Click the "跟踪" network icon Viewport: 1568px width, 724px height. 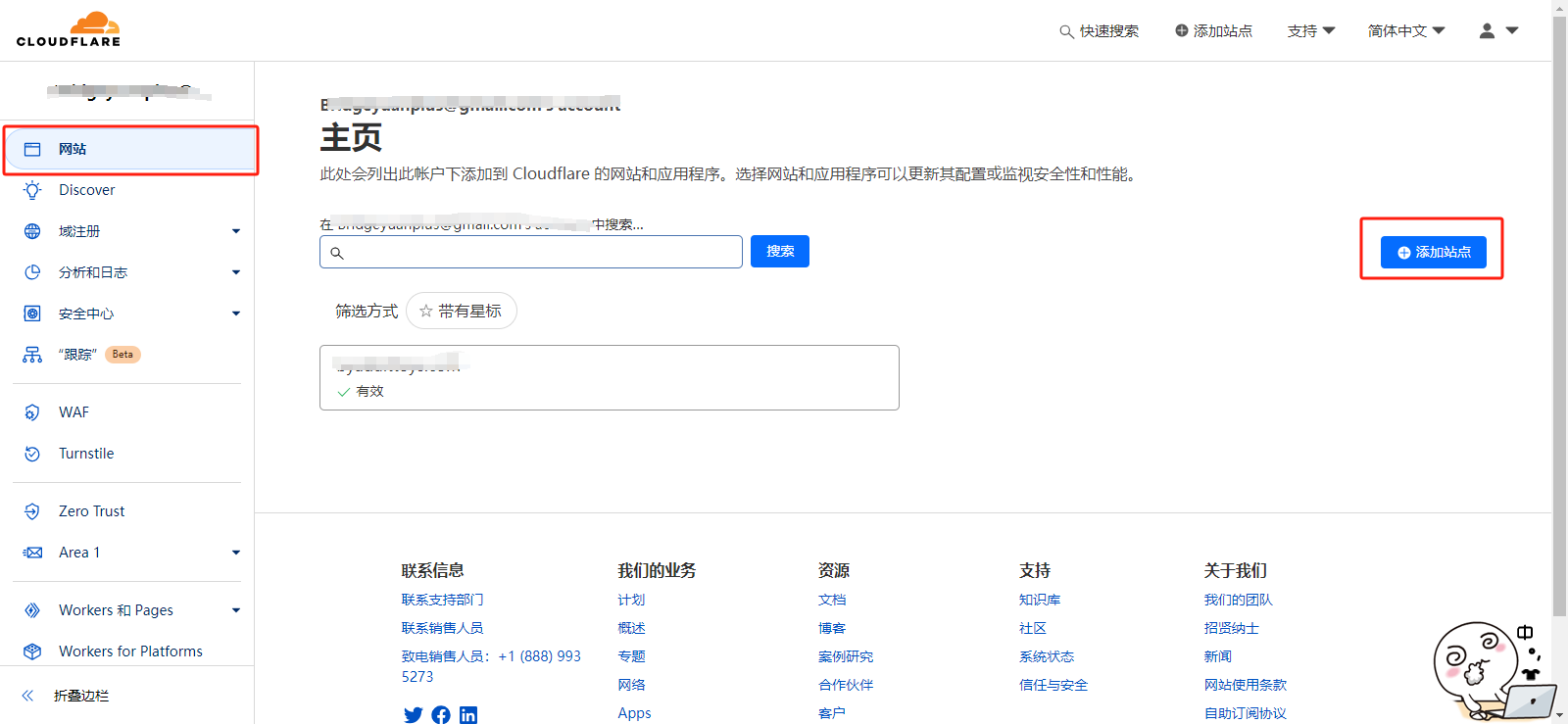click(x=32, y=355)
